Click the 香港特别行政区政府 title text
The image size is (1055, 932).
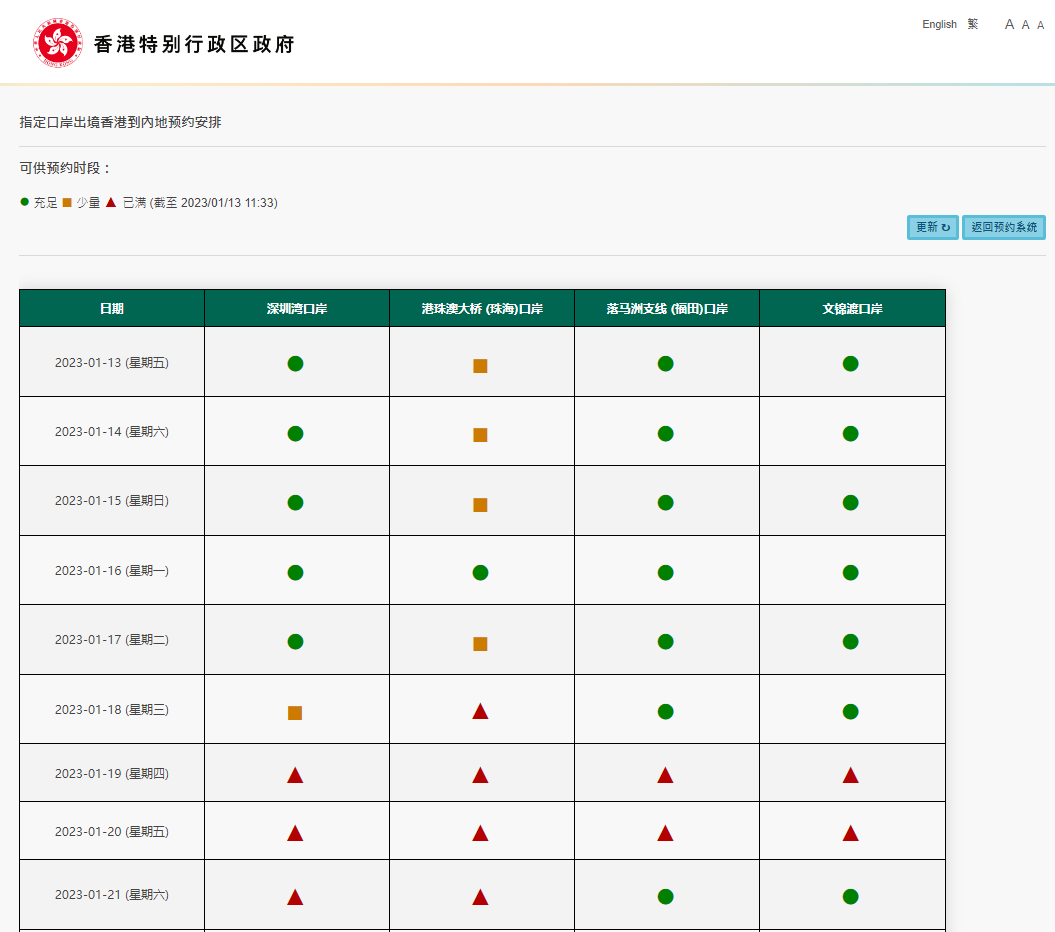(194, 44)
